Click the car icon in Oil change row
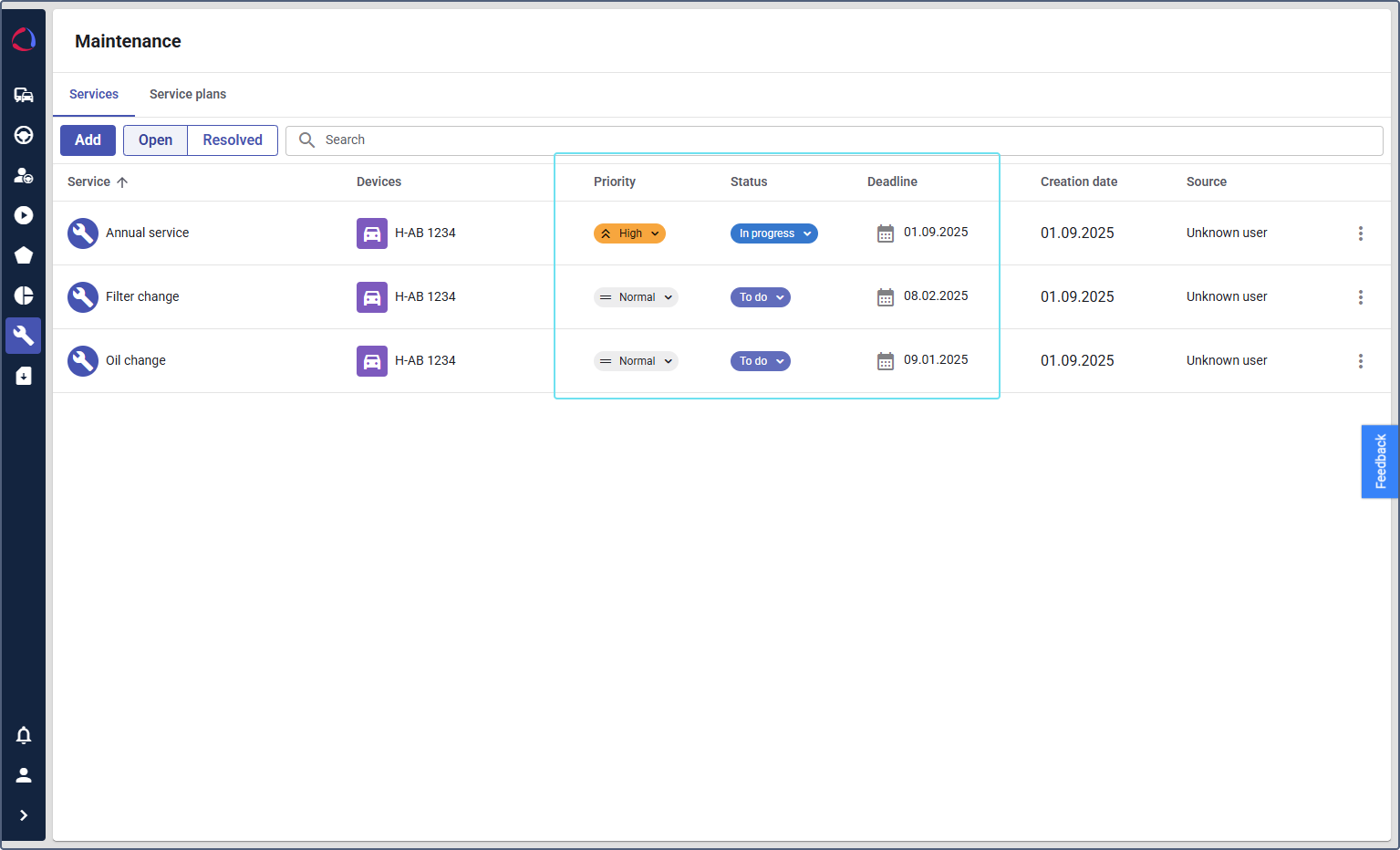This screenshot has width=1400, height=850. [x=372, y=361]
